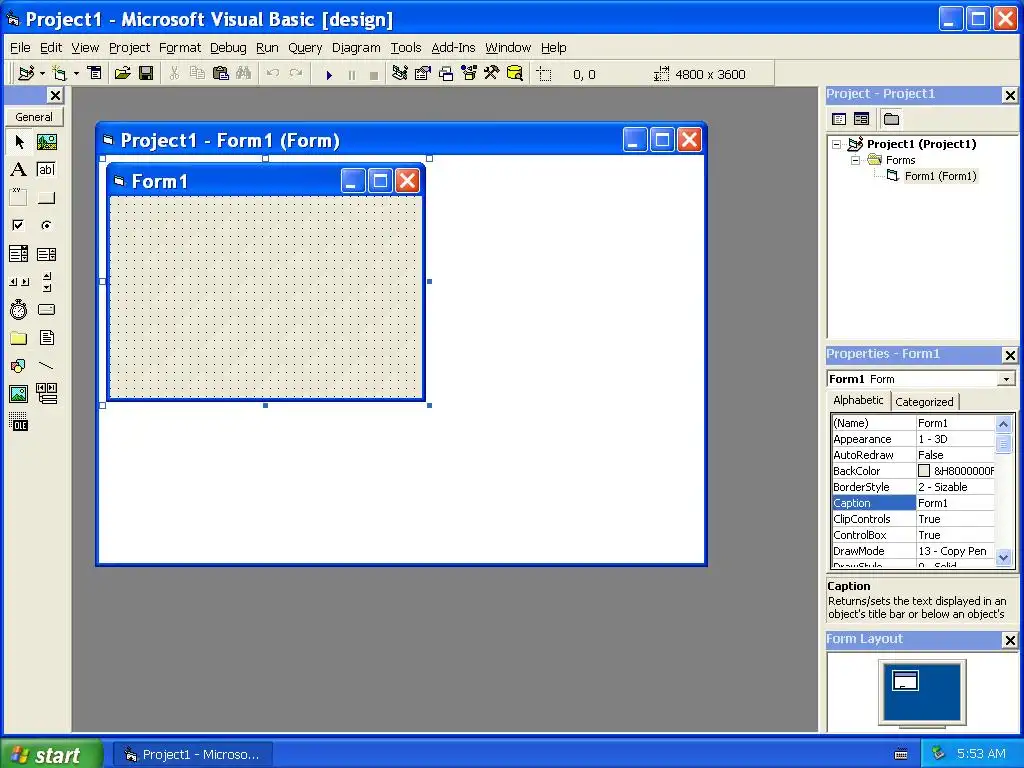Image resolution: width=1024 pixels, height=768 pixels.
Task: Open Add Project dropdown arrow
Action: click(x=42, y=73)
